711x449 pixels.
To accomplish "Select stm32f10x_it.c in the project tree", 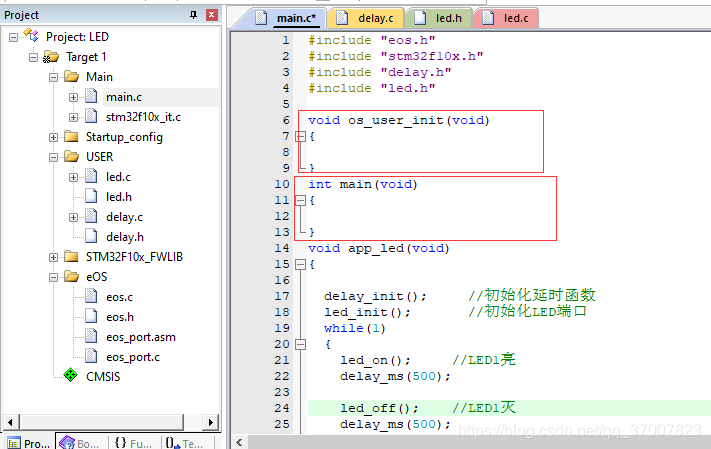I will tap(143, 117).
